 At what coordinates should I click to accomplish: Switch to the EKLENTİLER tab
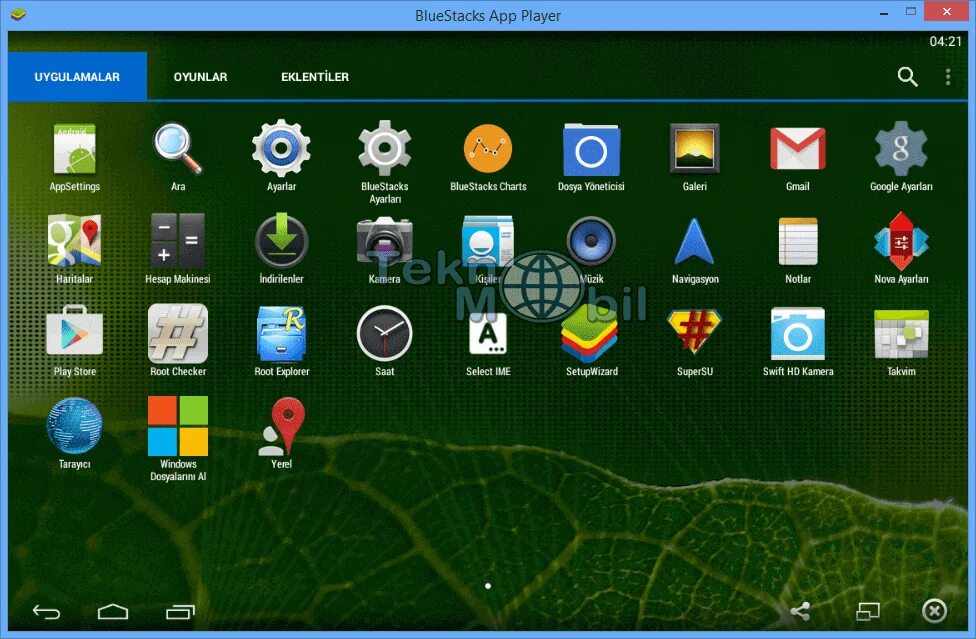coord(315,77)
